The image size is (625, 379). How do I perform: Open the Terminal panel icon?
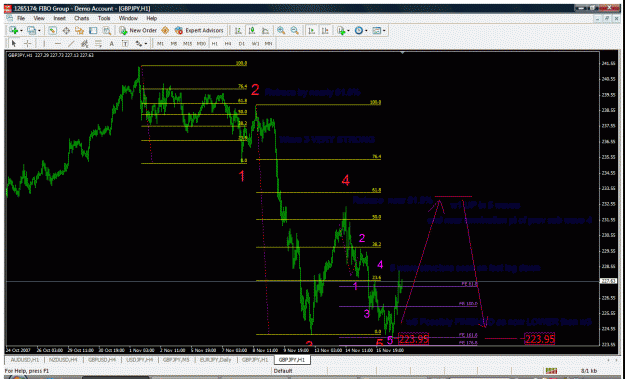coord(93,30)
